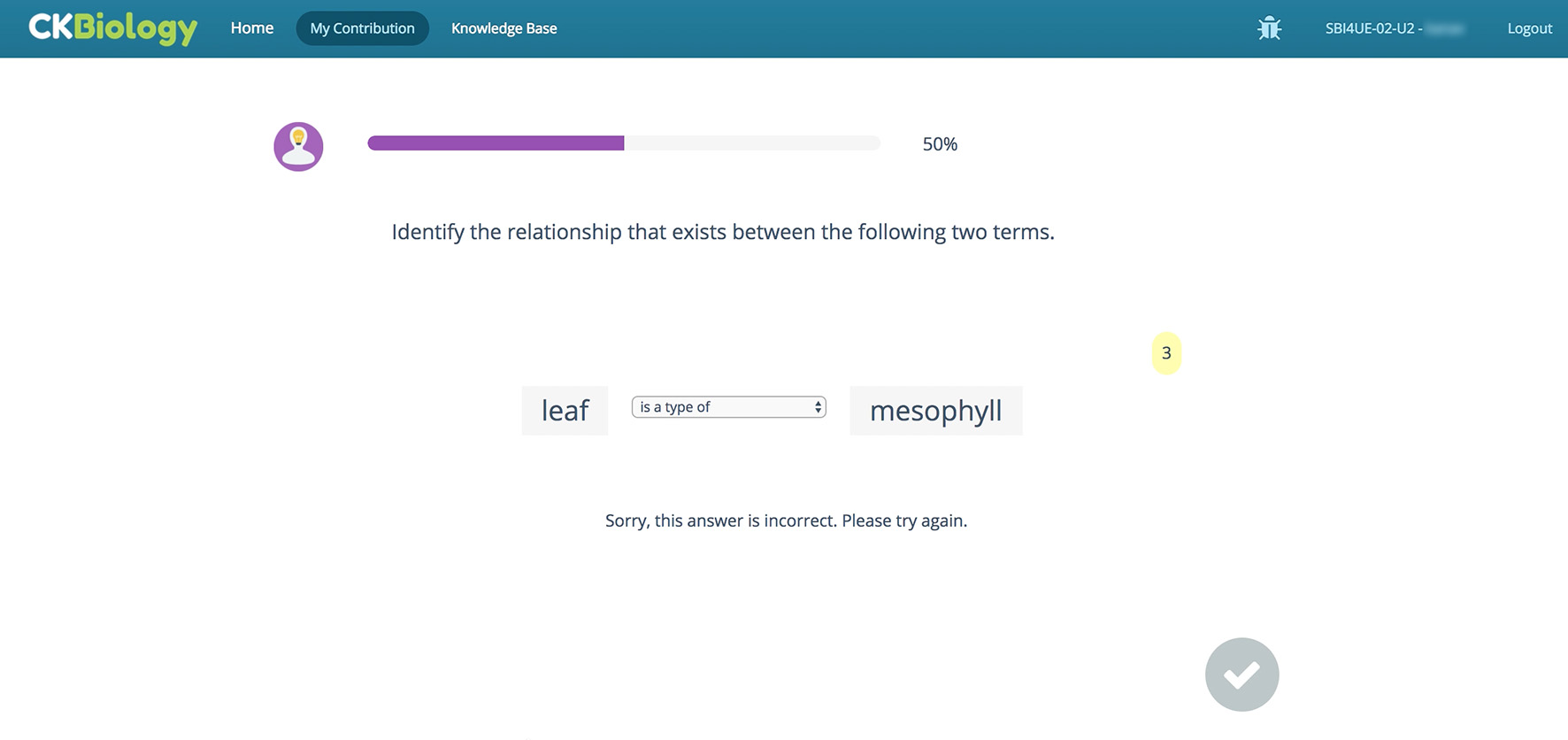Click the relationship dropdown's arrow indicator
Screen dimensions: 1568x740
(x=818, y=407)
